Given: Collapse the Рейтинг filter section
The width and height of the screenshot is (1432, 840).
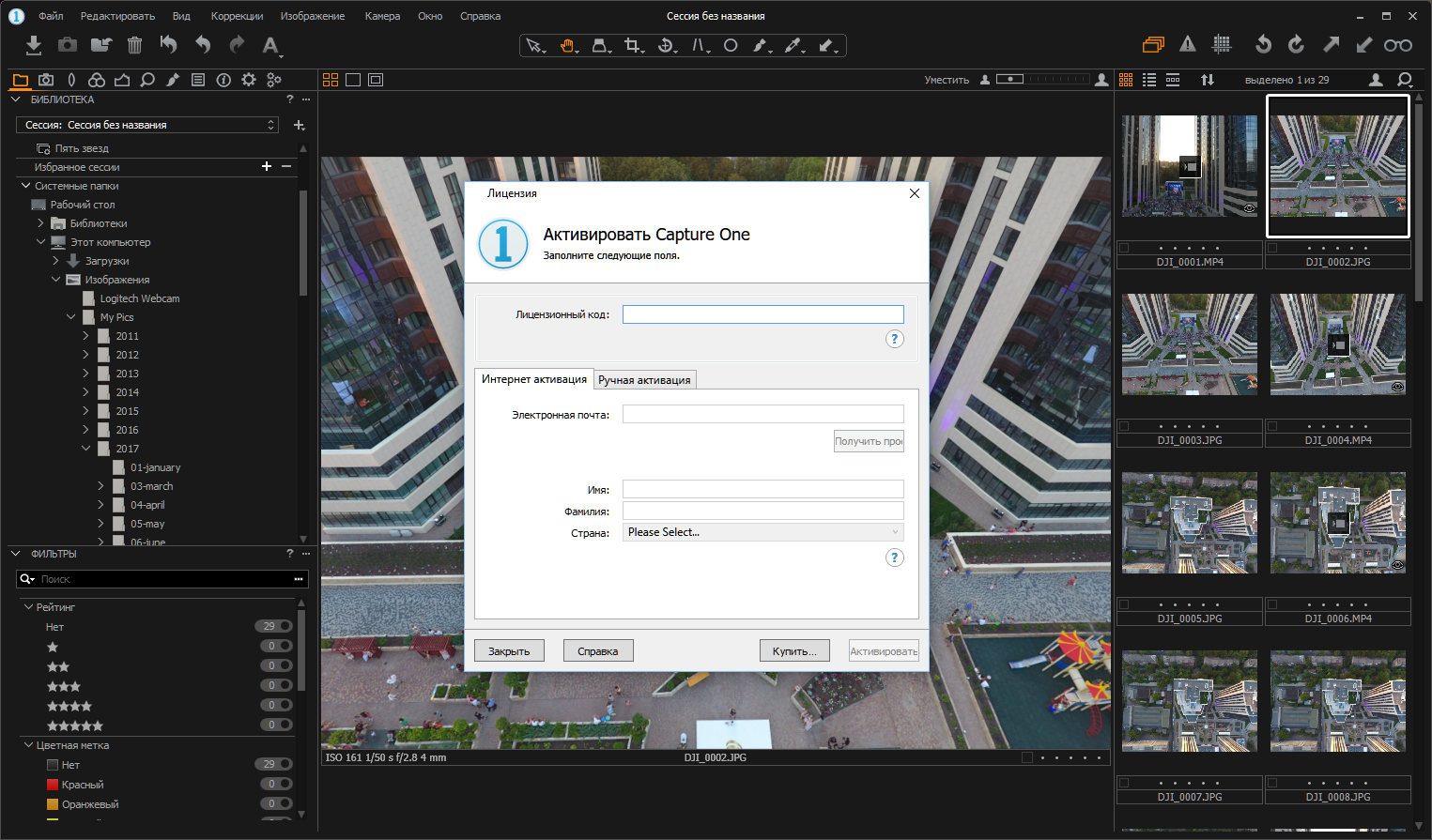Looking at the screenshot, I should click(28, 607).
